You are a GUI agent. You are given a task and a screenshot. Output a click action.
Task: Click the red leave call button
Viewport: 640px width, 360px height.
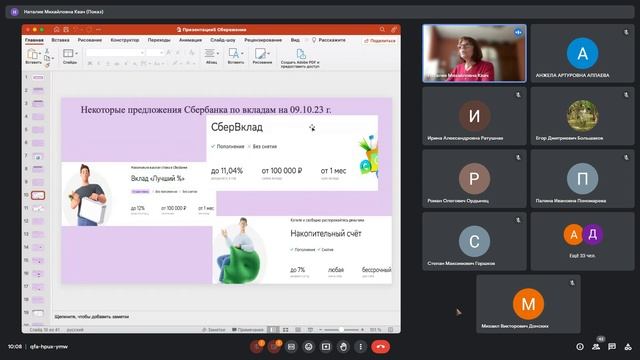click(380, 347)
